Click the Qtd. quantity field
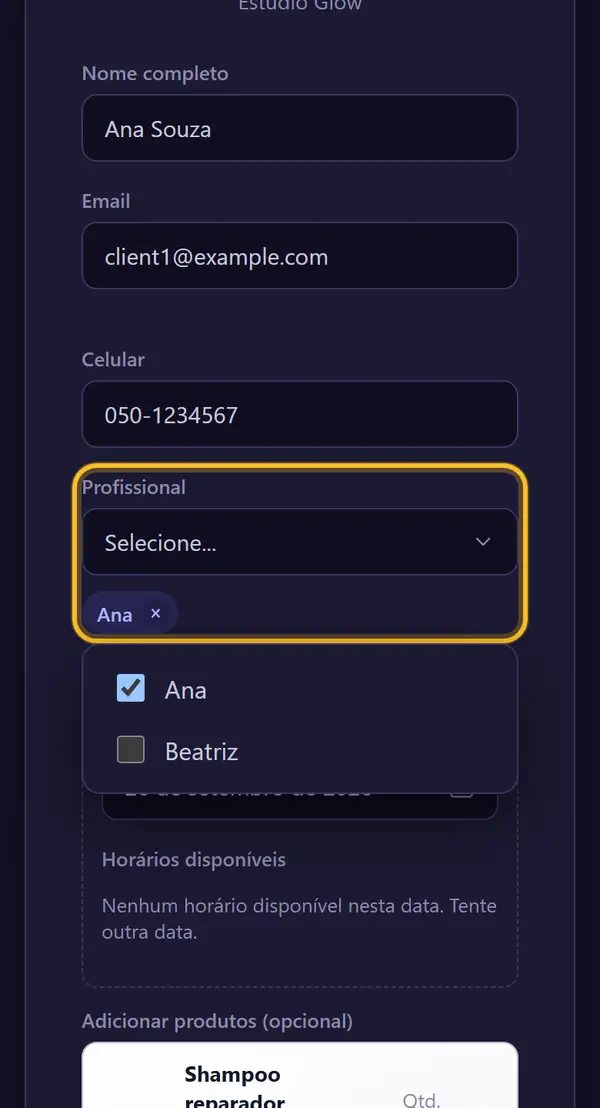Screen dimensions: 600x1108 click(421, 1100)
